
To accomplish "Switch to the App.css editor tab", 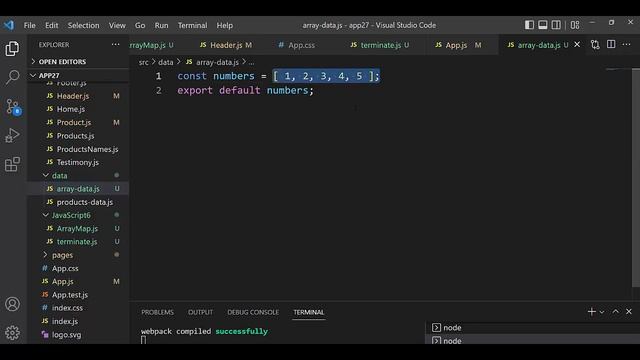I will (x=302, y=45).
